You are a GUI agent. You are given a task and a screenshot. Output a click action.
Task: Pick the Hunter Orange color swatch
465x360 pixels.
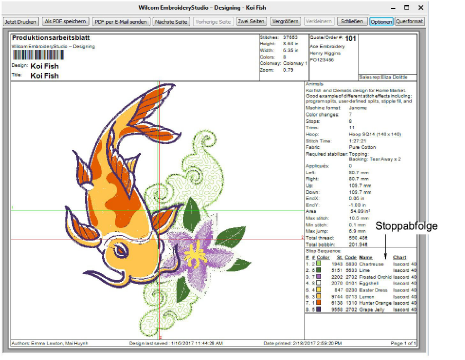click(x=319, y=303)
